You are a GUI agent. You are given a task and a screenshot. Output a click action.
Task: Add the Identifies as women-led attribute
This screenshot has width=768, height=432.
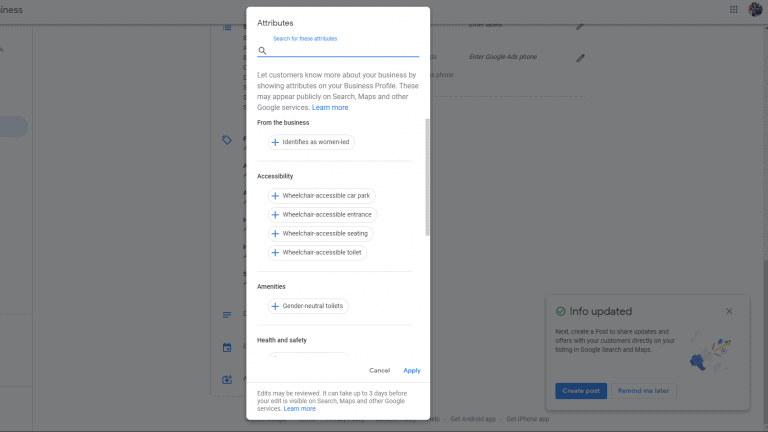[311, 142]
